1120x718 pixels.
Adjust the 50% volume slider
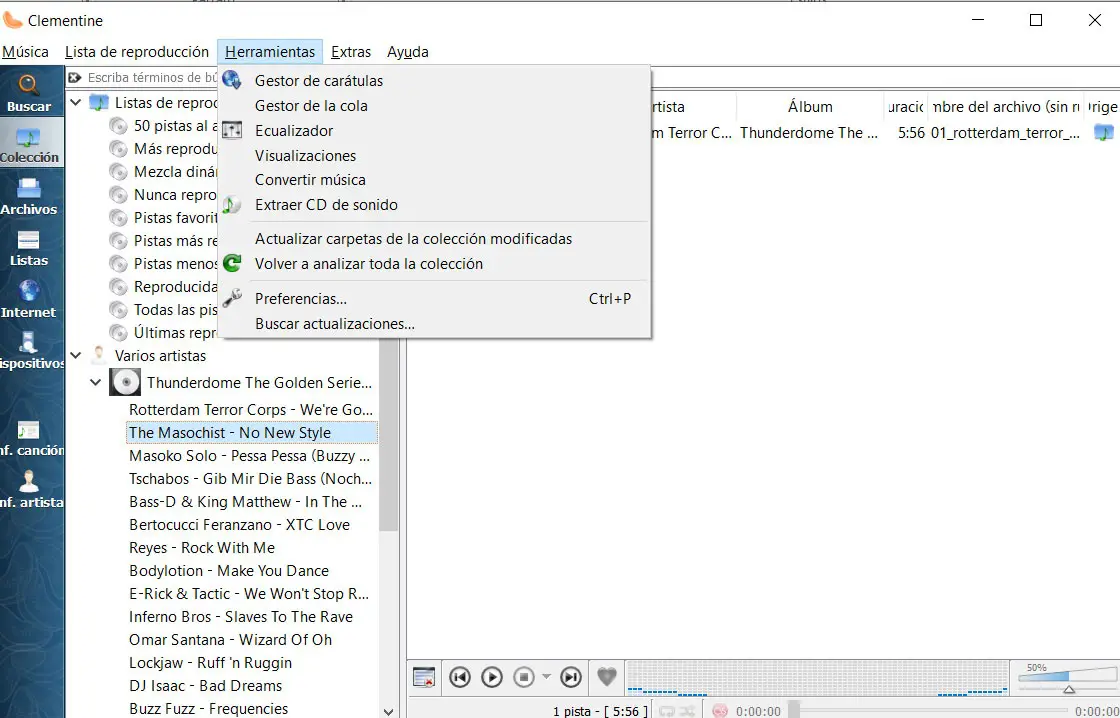[1069, 679]
